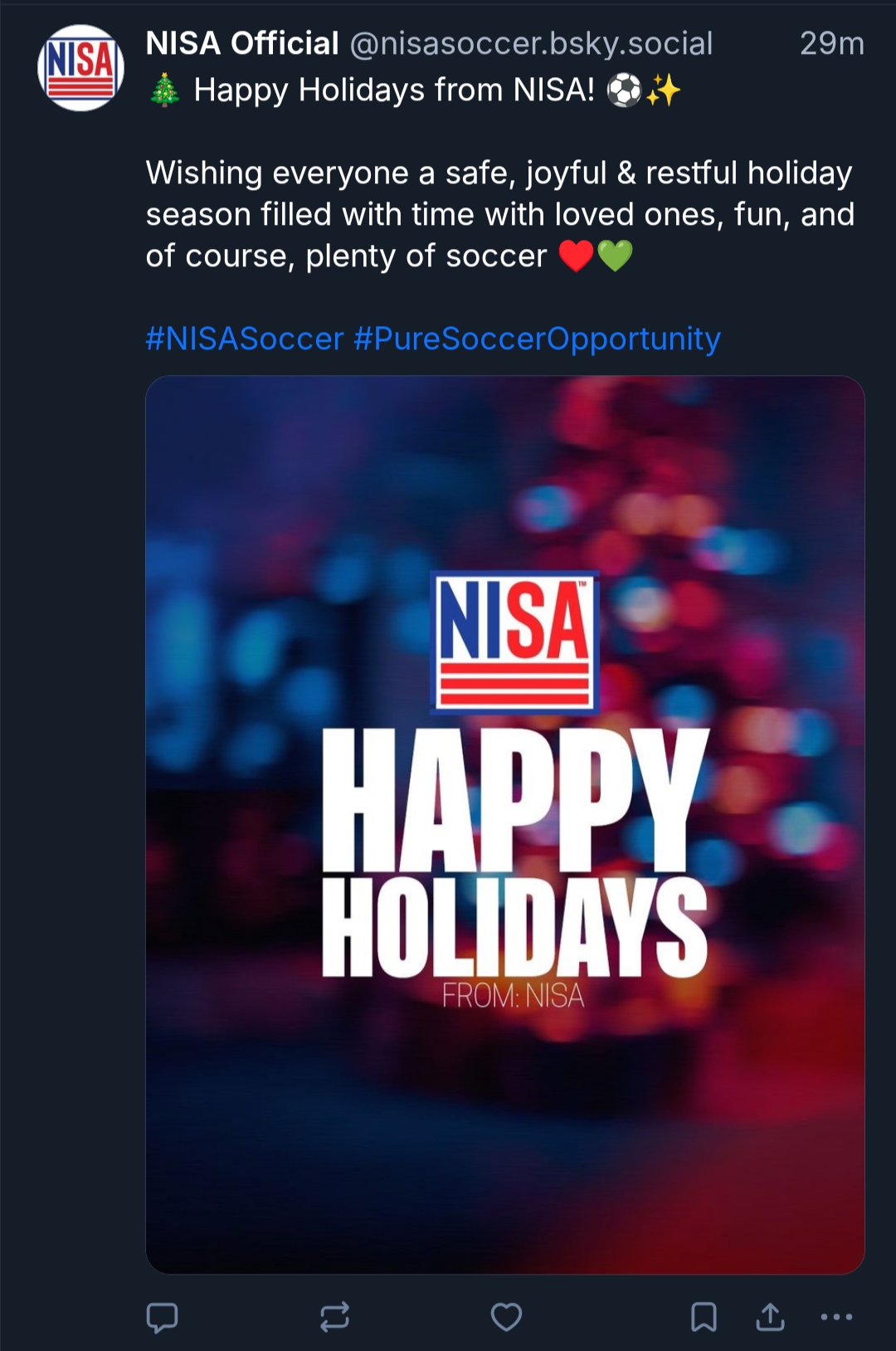This screenshot has height=1351, width=896.
Task: Tap the share icon below the image
Action: tap(770, 1317)
